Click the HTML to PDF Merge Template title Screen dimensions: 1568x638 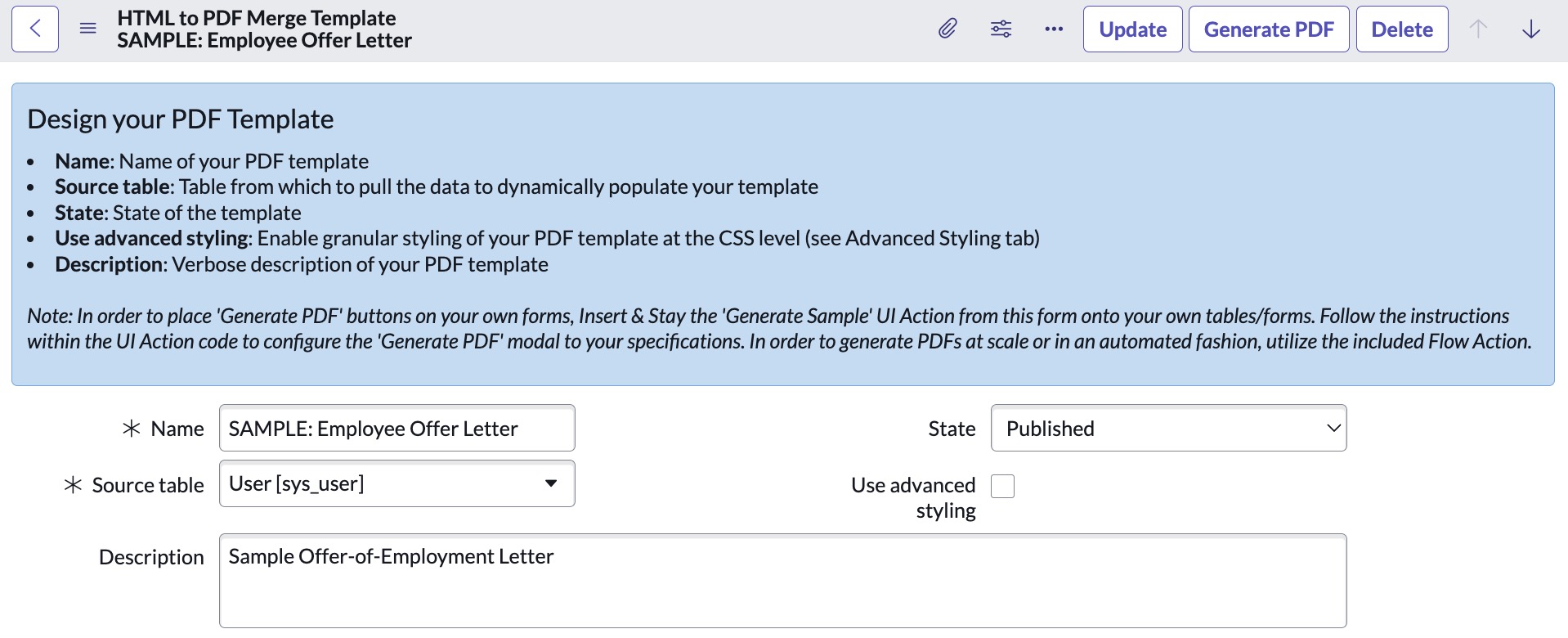pos(256,18)
